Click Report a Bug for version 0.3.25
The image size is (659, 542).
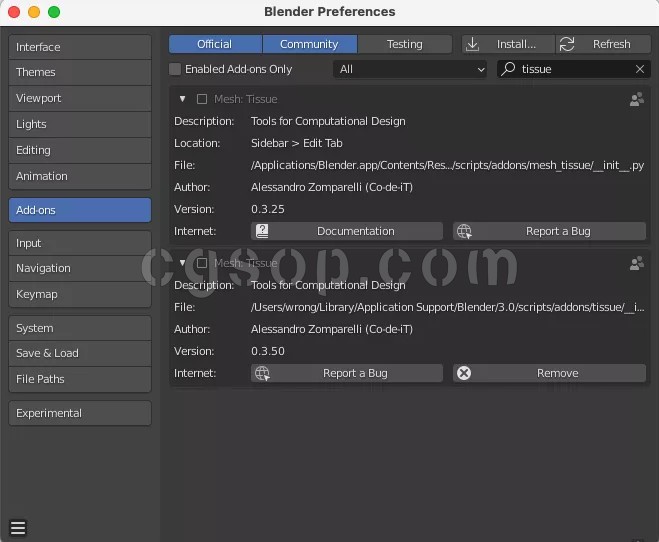549,231
